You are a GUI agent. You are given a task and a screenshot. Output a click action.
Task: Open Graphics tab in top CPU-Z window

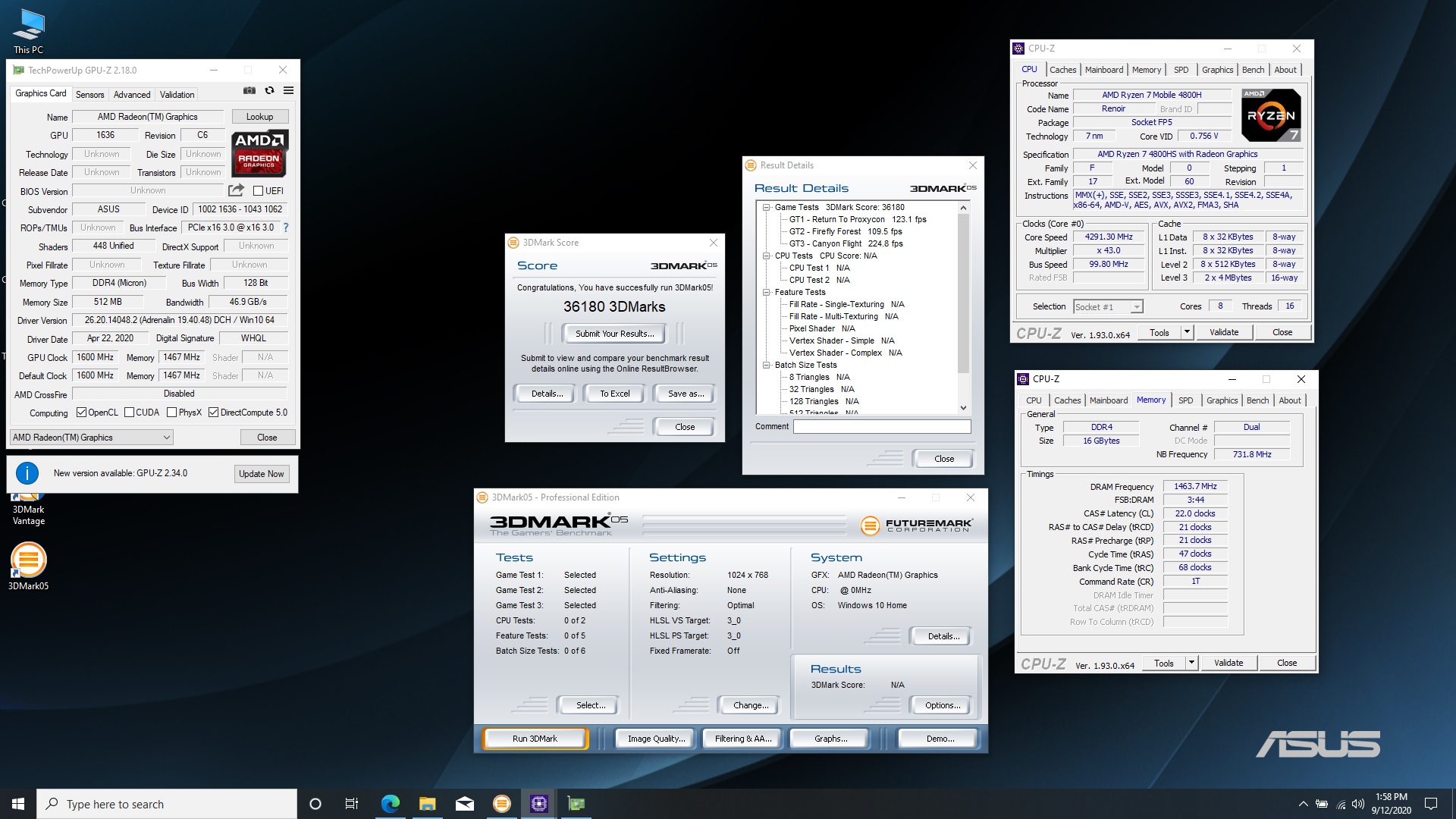(x=1217, y=70)
